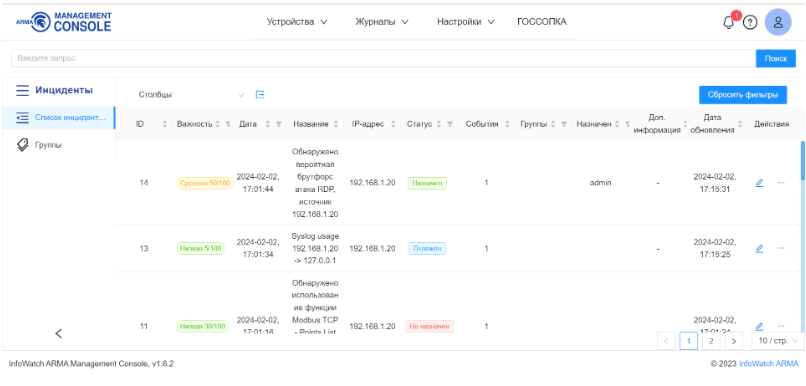Click the Низкая 5/100 severity tag

pos(200,249)
